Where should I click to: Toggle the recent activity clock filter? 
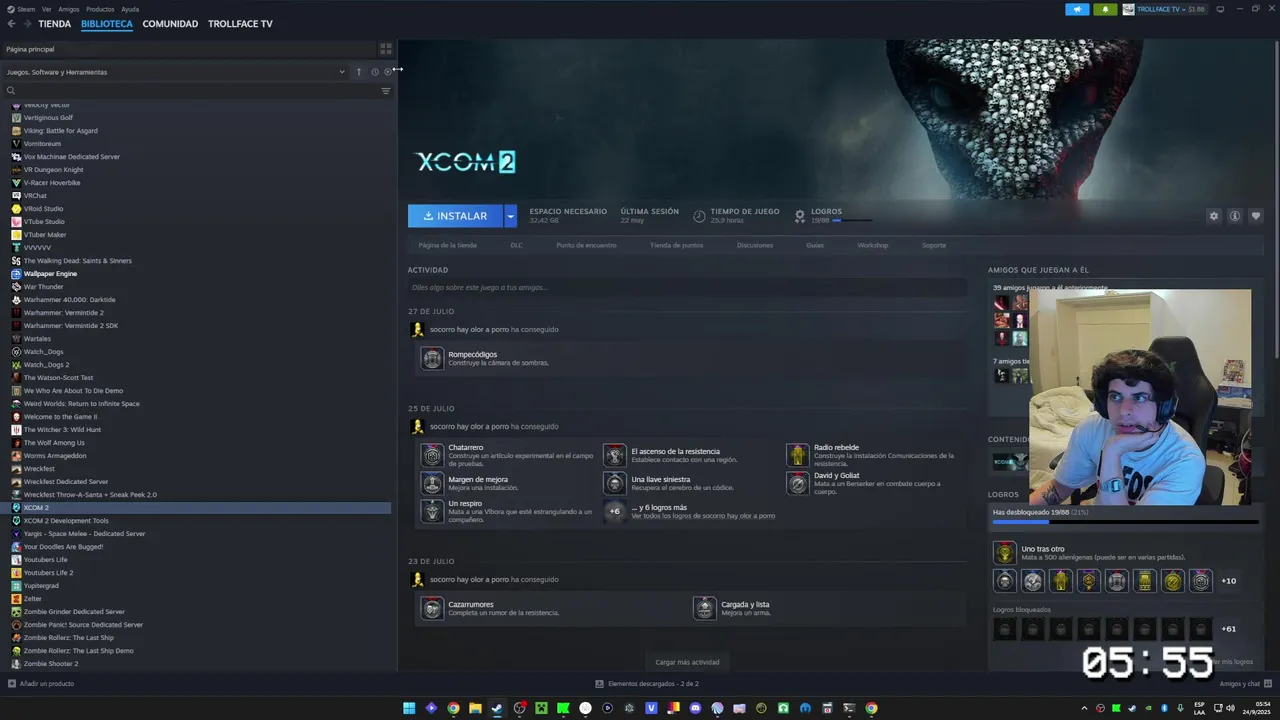[375, 72]
